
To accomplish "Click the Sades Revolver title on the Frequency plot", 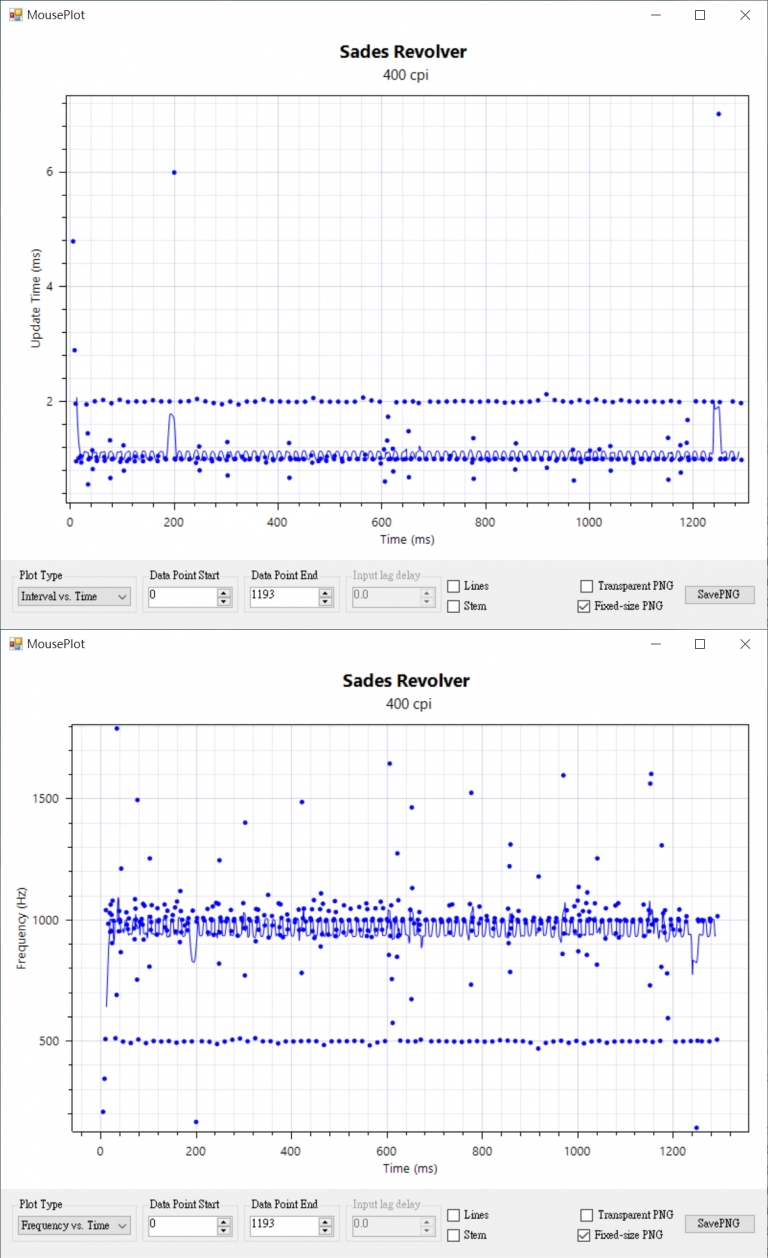I will pyautogui.click(x=405, y=681).
